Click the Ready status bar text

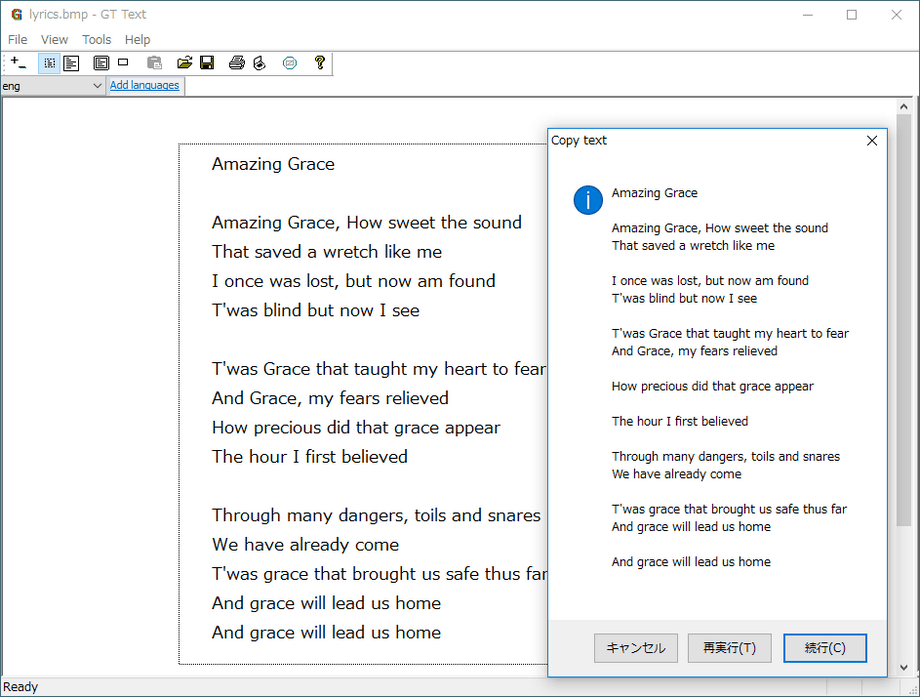[x=21, y=687]
